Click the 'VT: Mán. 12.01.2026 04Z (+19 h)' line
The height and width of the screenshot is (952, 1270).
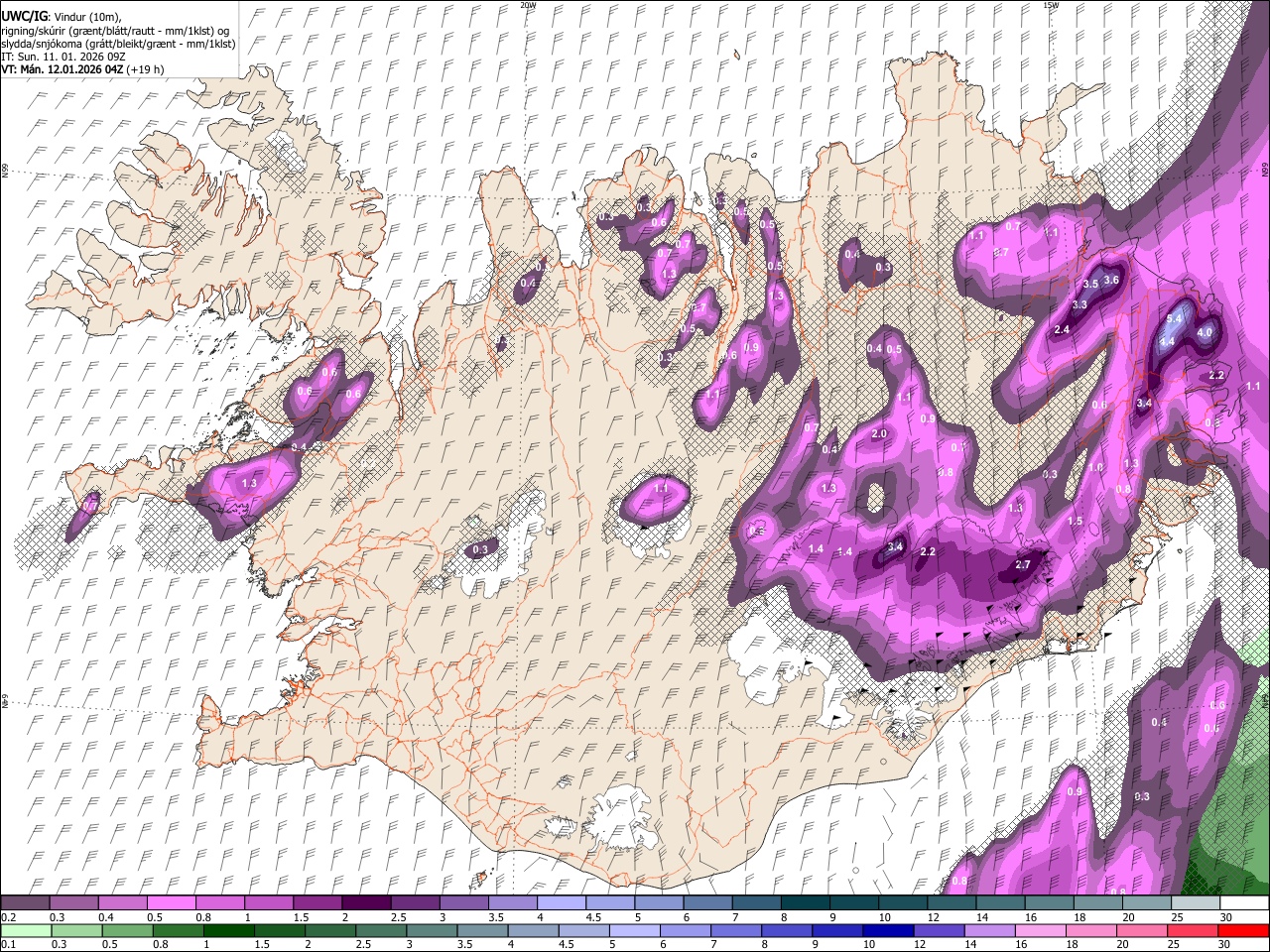coord(83,69)
